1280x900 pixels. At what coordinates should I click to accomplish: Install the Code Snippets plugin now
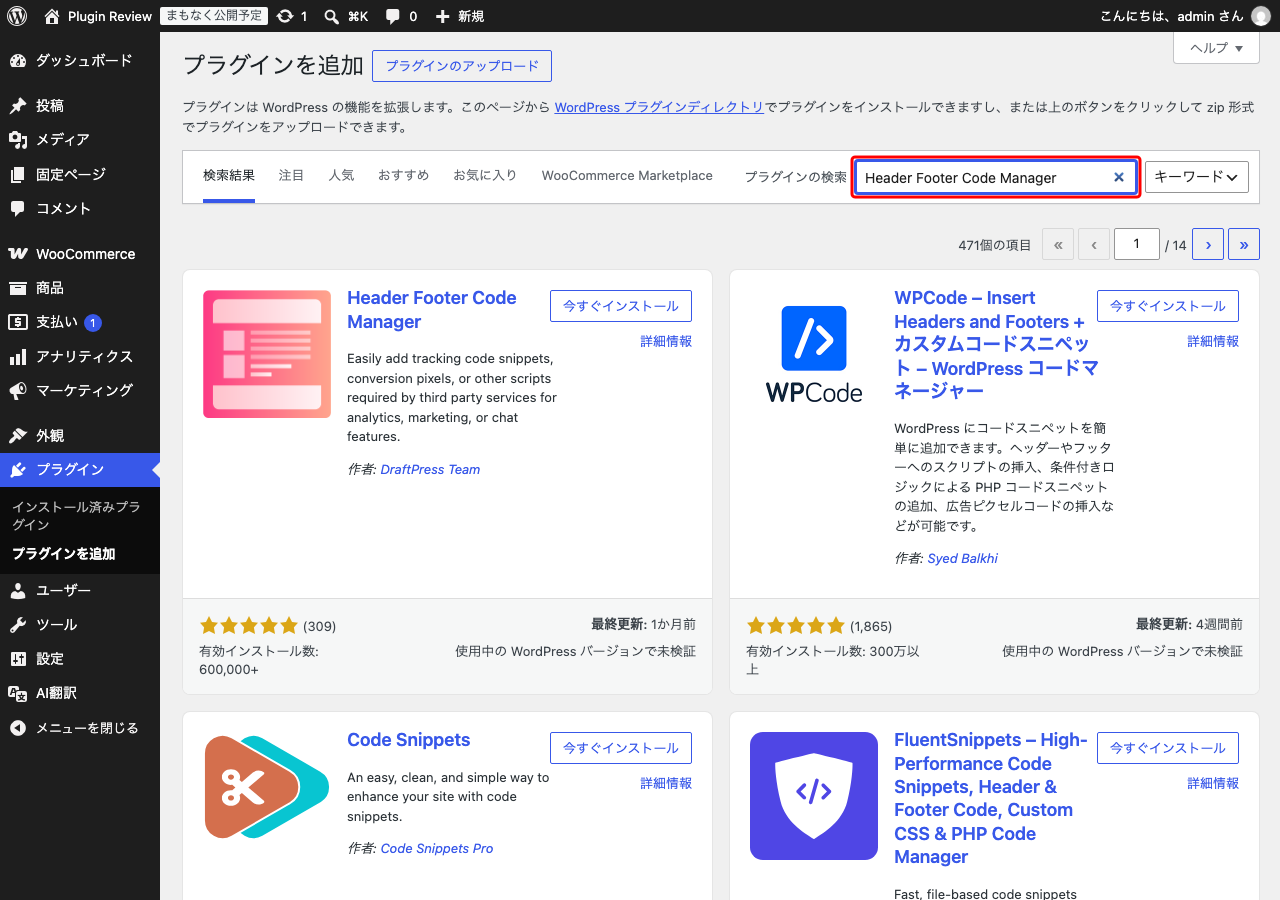point(621,748)
